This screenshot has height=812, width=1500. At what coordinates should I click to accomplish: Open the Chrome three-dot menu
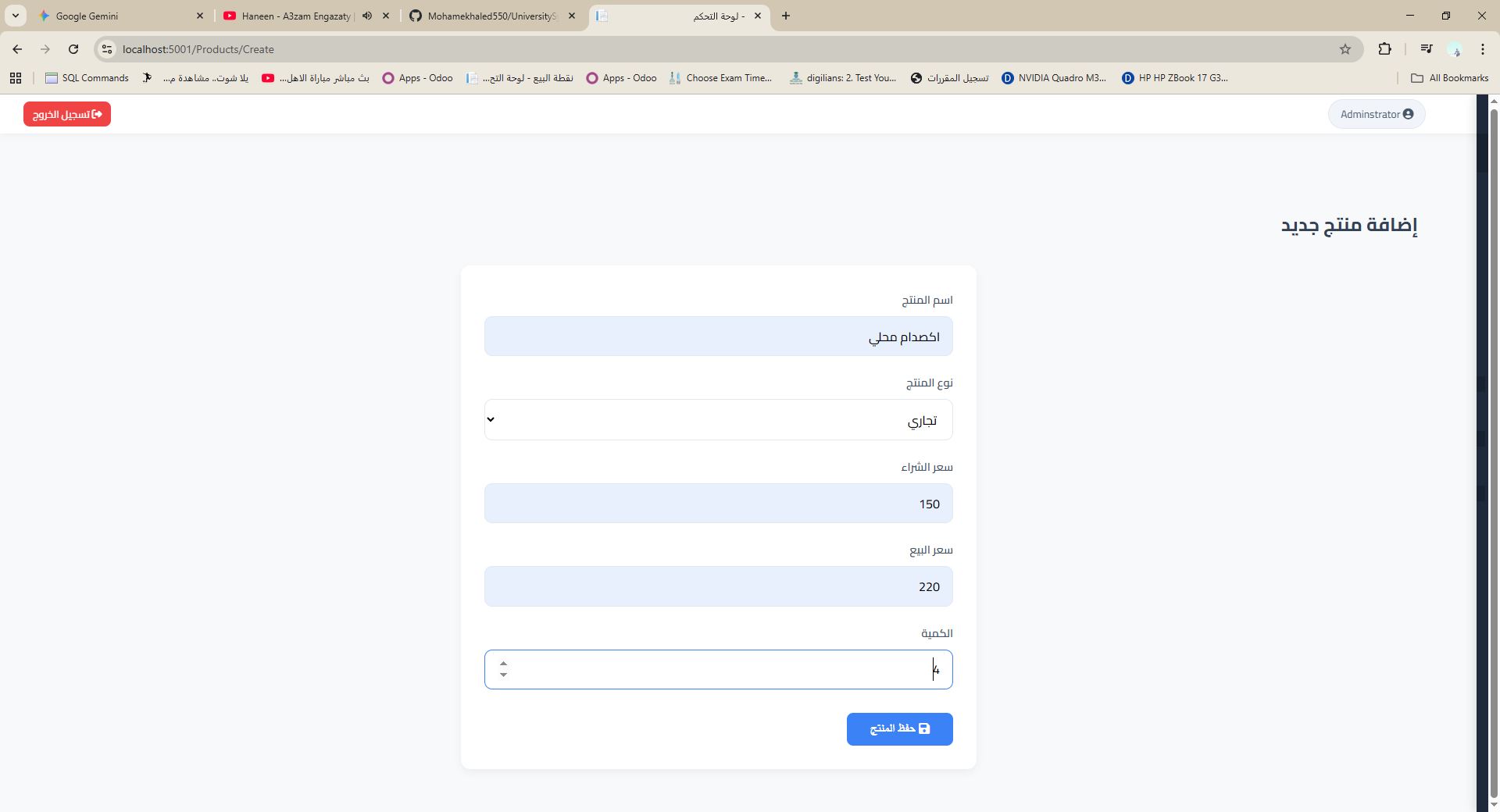[1482, 49]
